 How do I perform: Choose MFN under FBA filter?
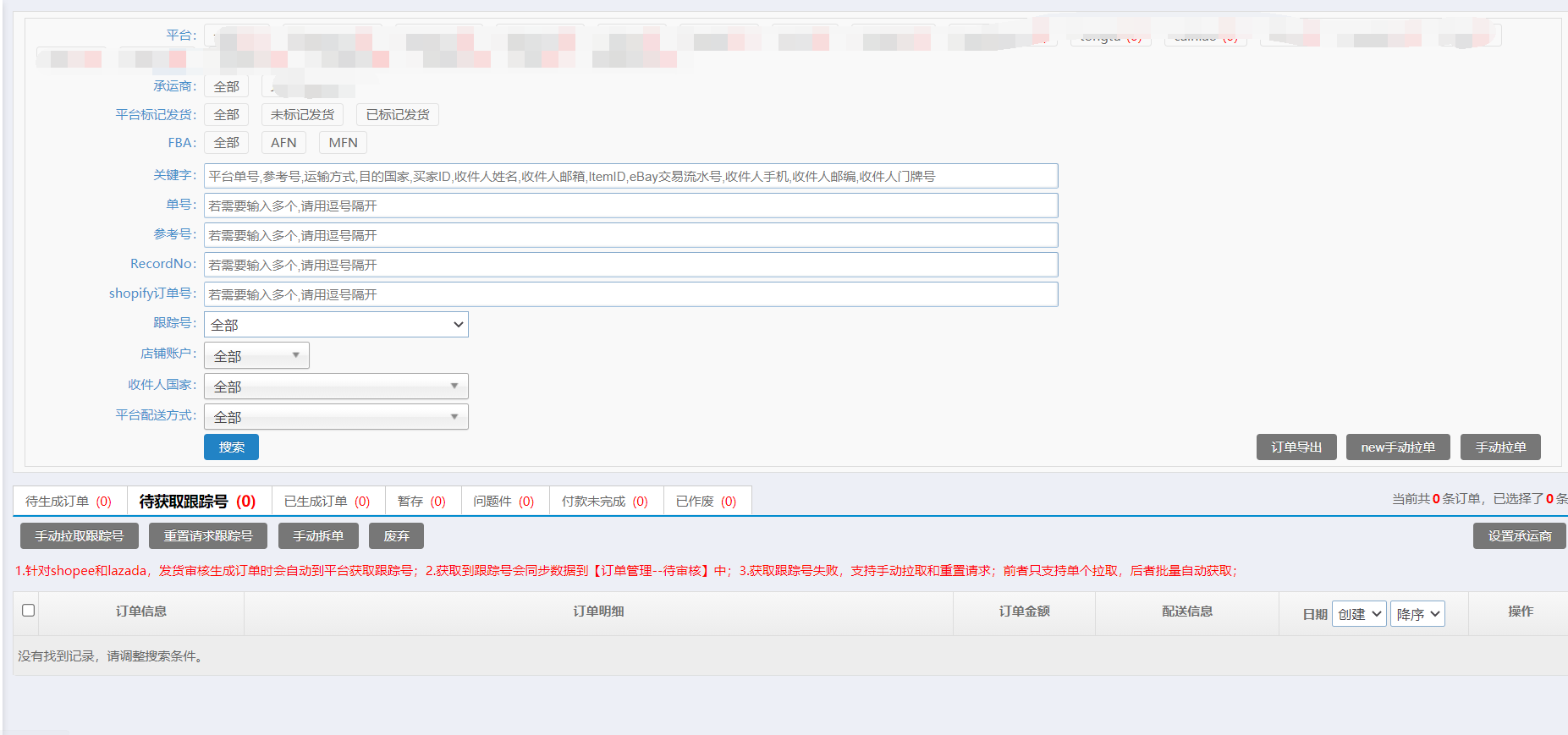coord(343,143)
